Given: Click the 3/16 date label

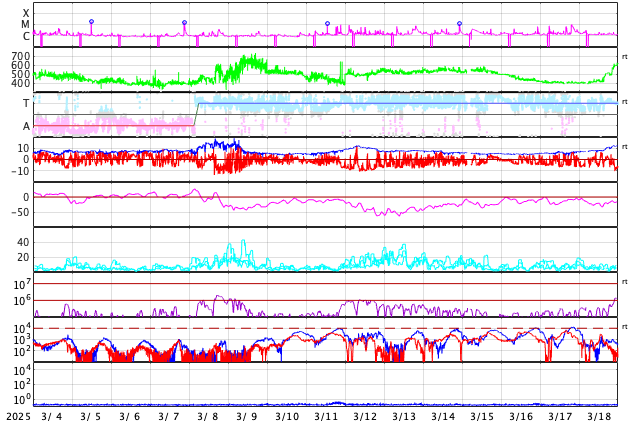Looking at the screenshot, I should coord(521,416).
